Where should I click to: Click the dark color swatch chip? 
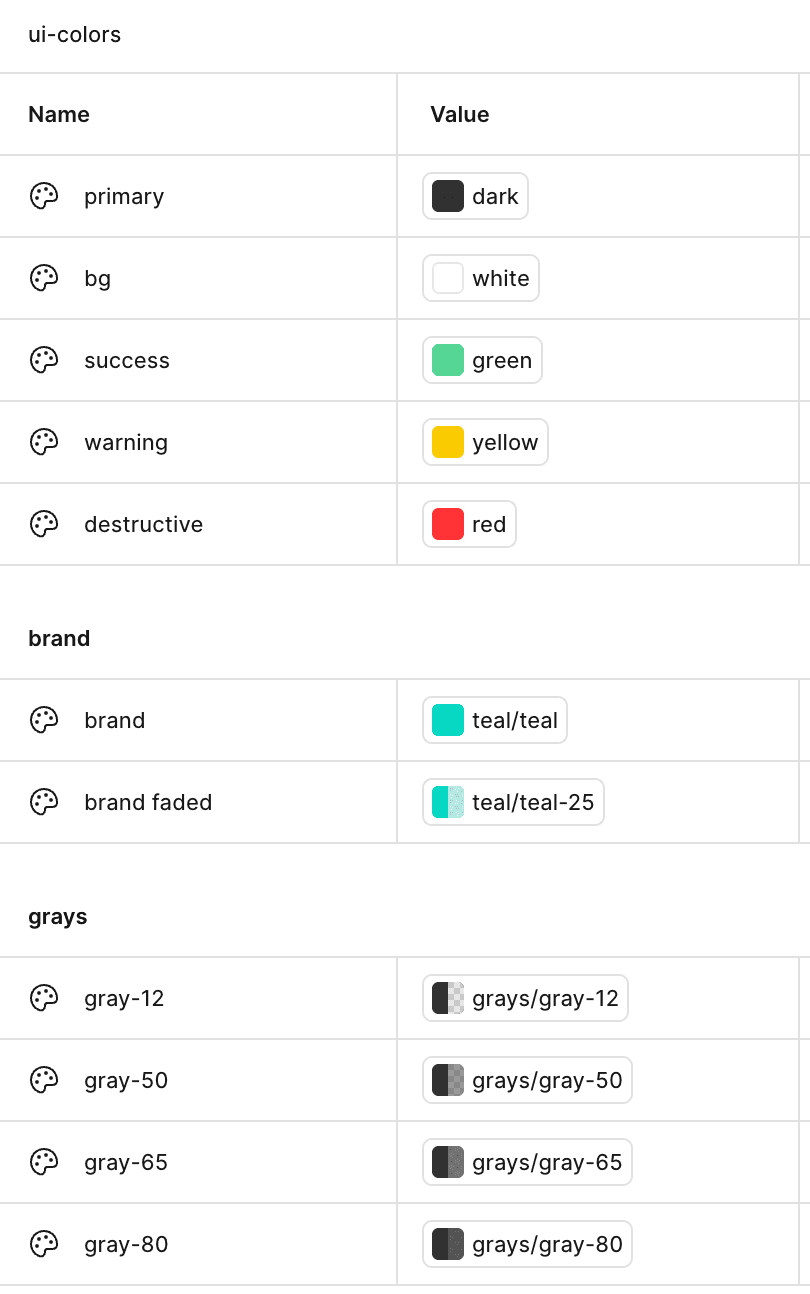[475, 196]
